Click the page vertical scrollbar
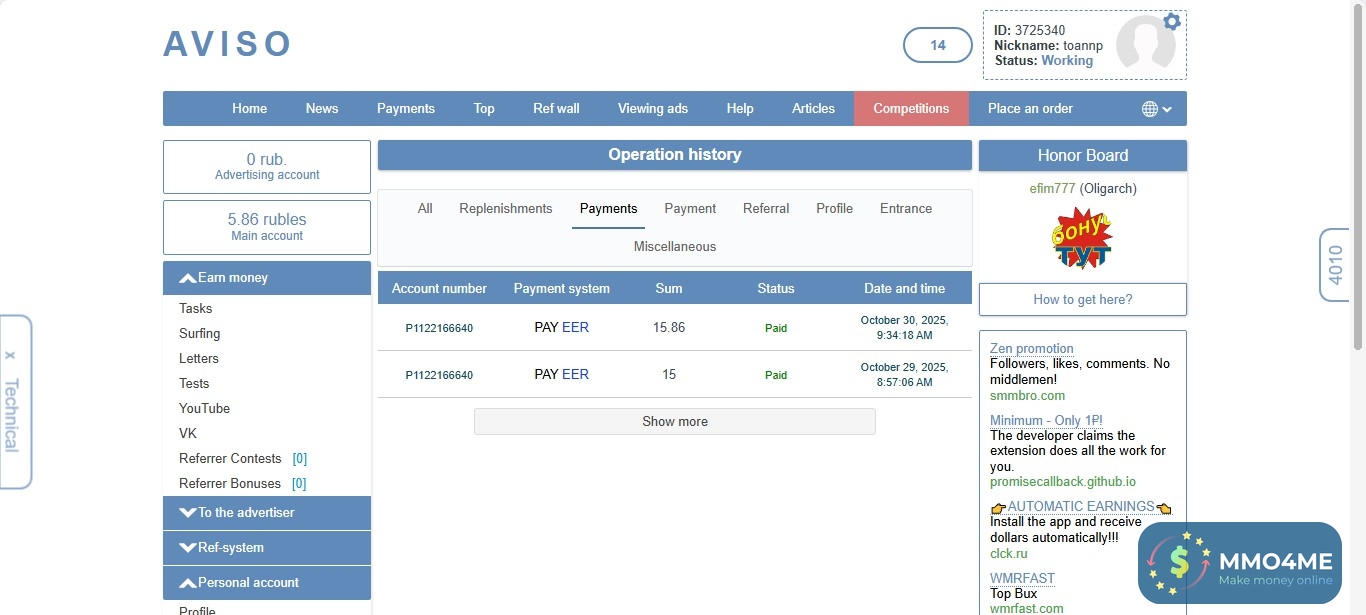1366x615 pixels. tap(1358, 175)
